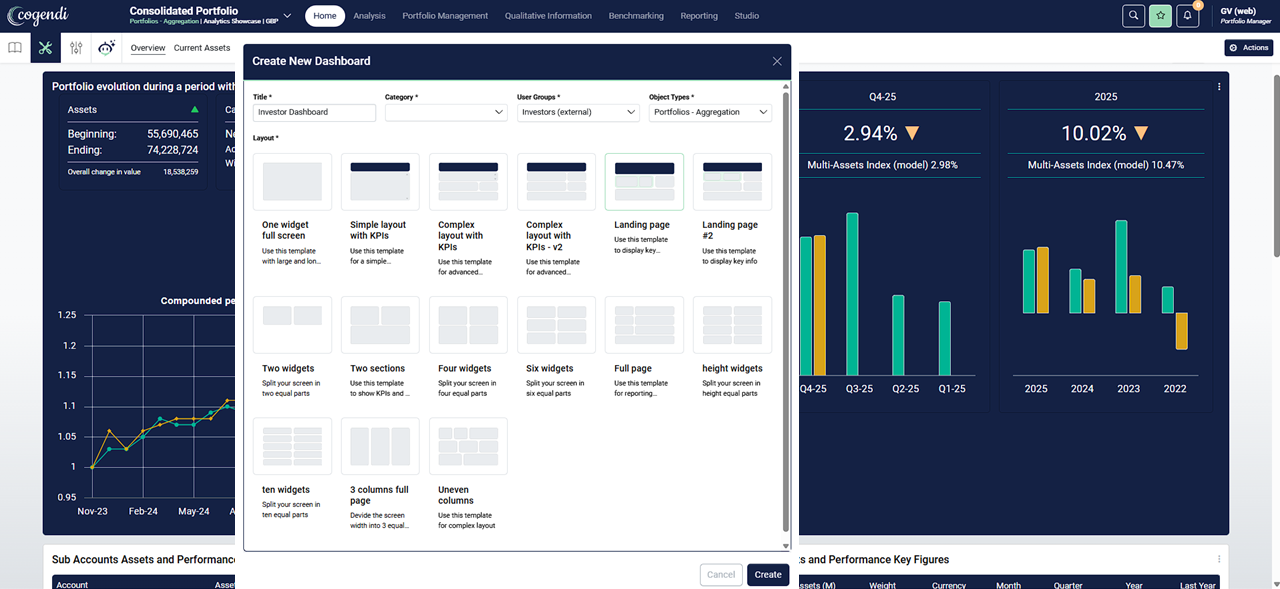Screen dimensions: 1280x589
Task: Click the analytics bubble icon in toolbar
Action: click(x=107, y=47)
